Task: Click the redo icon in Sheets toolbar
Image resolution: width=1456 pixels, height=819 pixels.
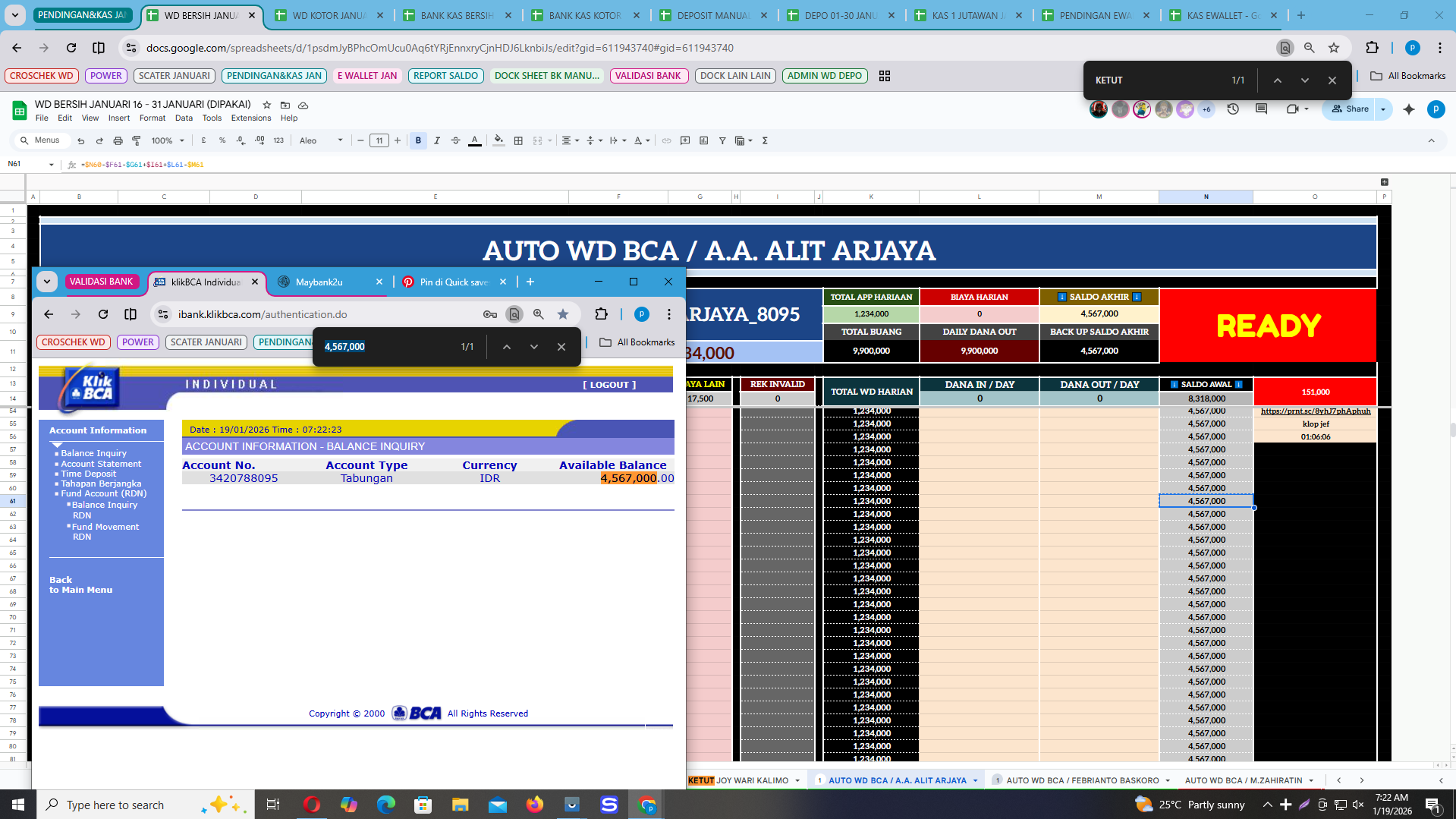Action: click(99, 140)
